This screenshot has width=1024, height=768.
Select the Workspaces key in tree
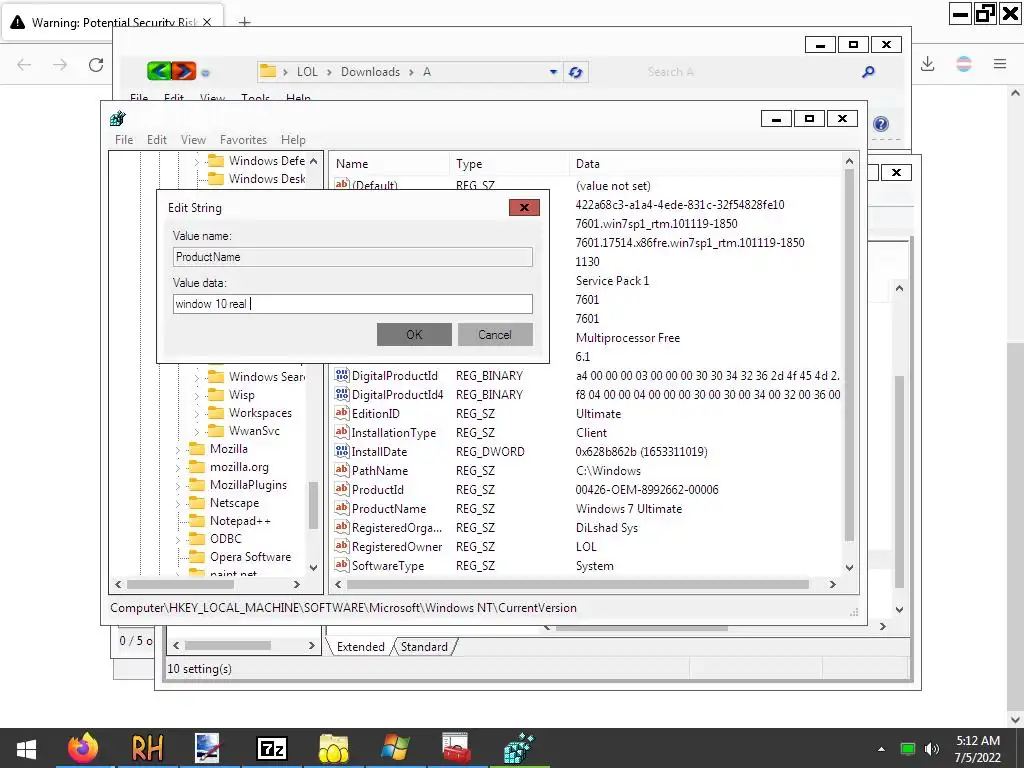click(260, 413)
